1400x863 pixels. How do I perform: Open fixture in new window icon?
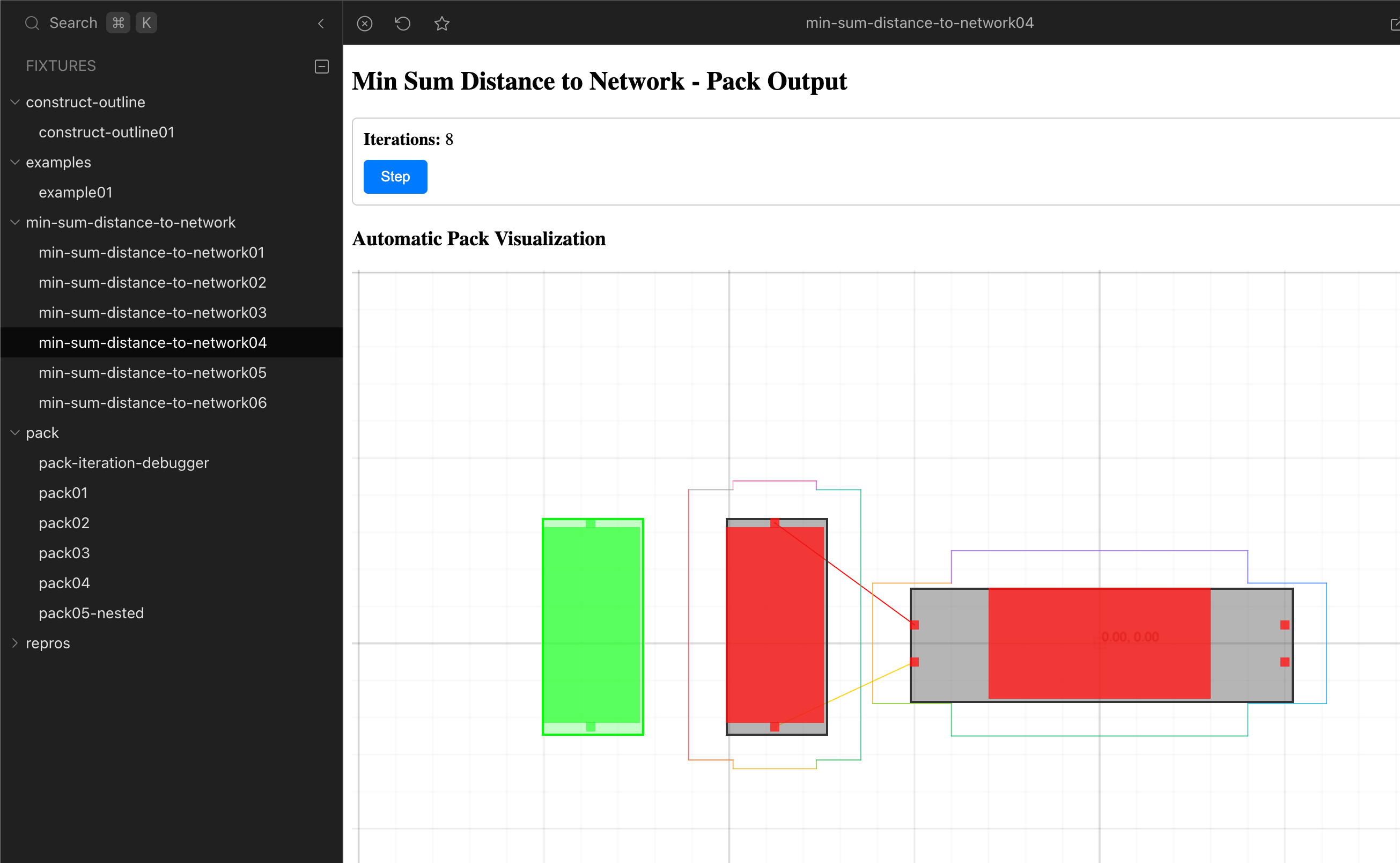(1394, 24)
